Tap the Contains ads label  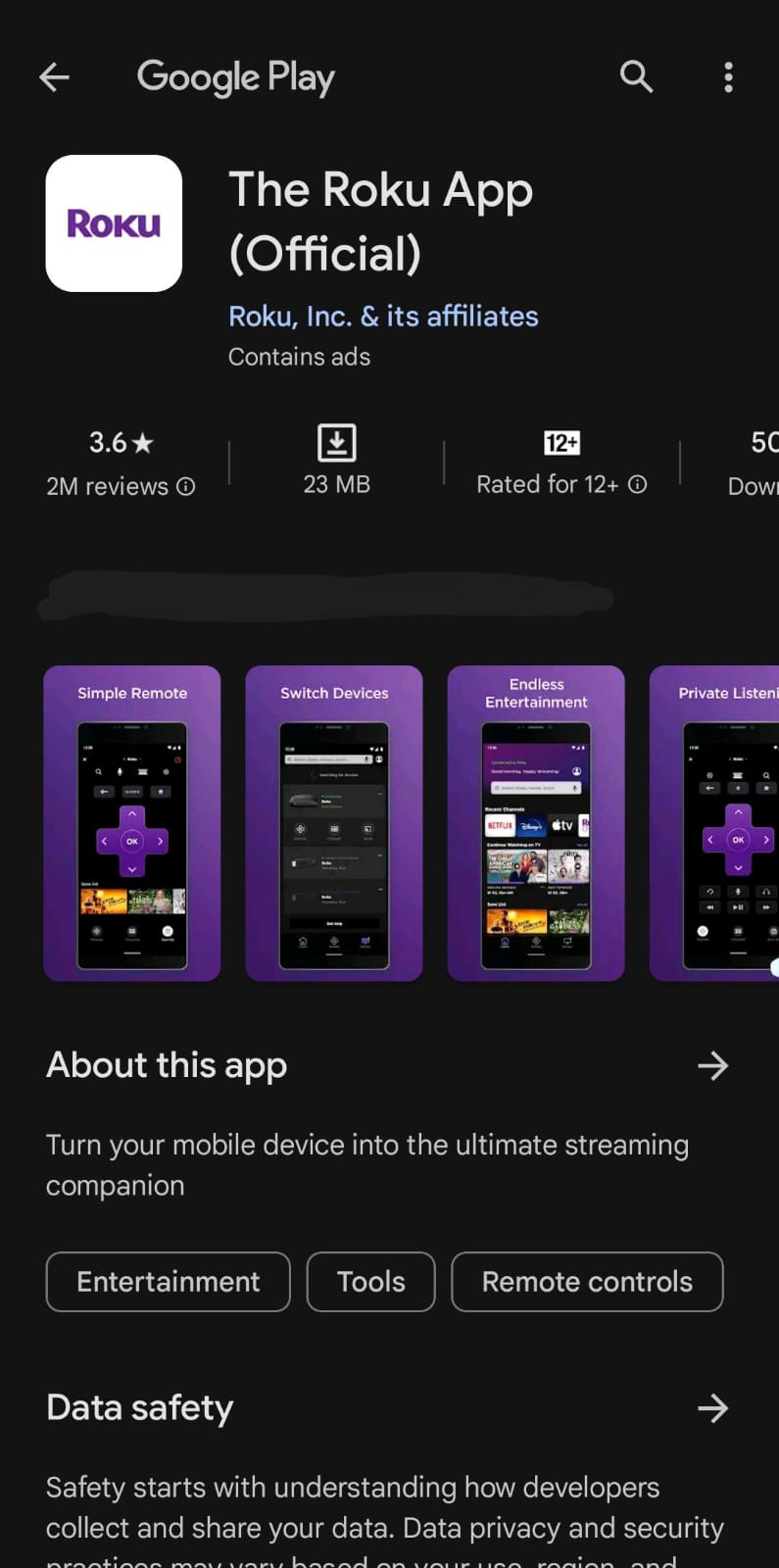(x=300, y=357)
